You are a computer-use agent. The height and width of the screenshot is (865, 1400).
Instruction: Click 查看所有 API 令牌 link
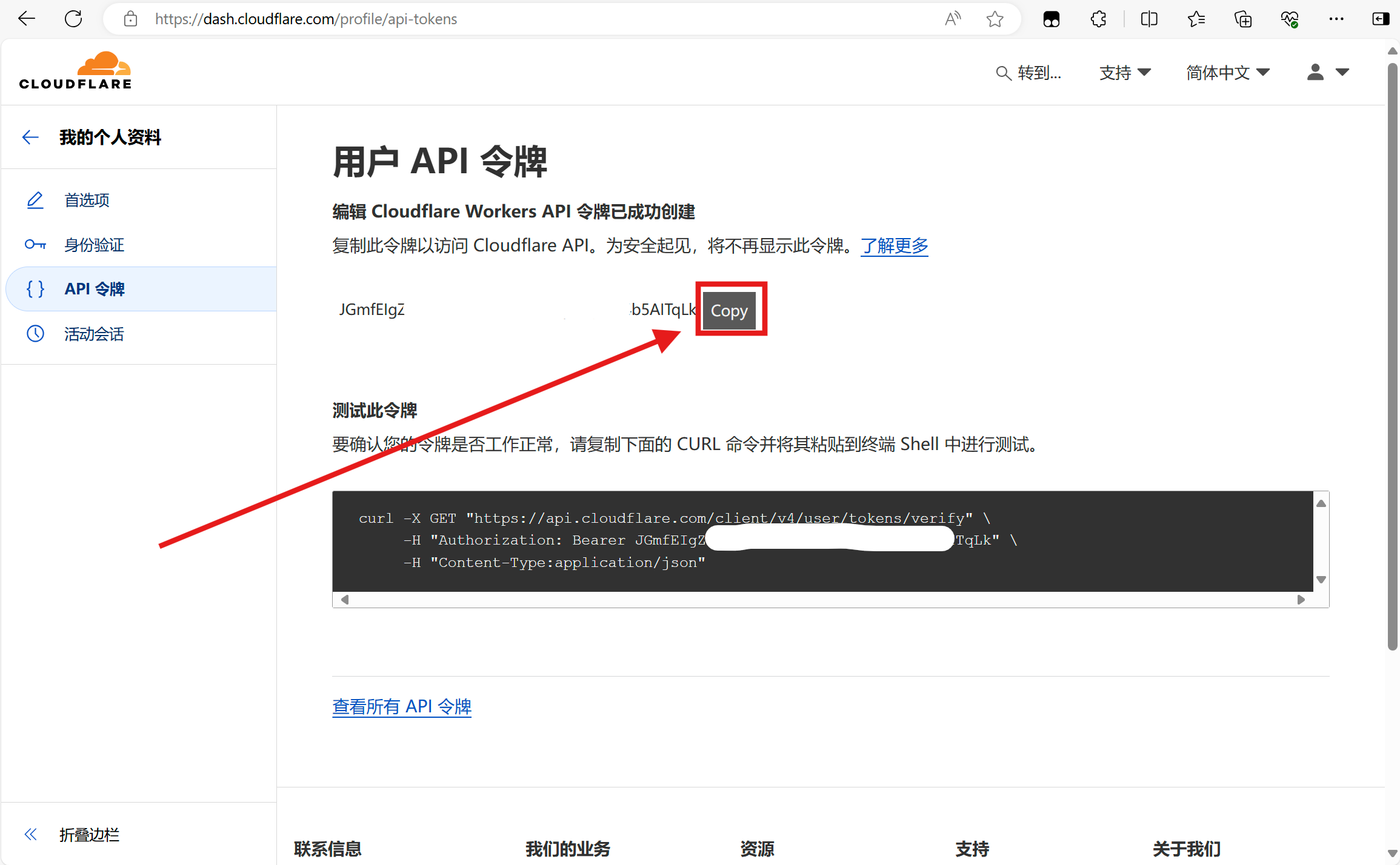coord(402,706)
